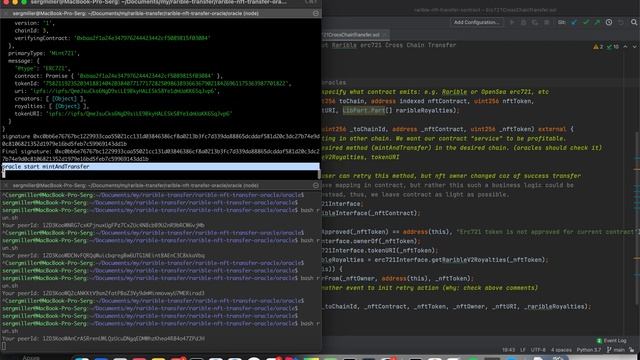
Task: Open Git history clock icon
Action: click(x=609, y=22)
